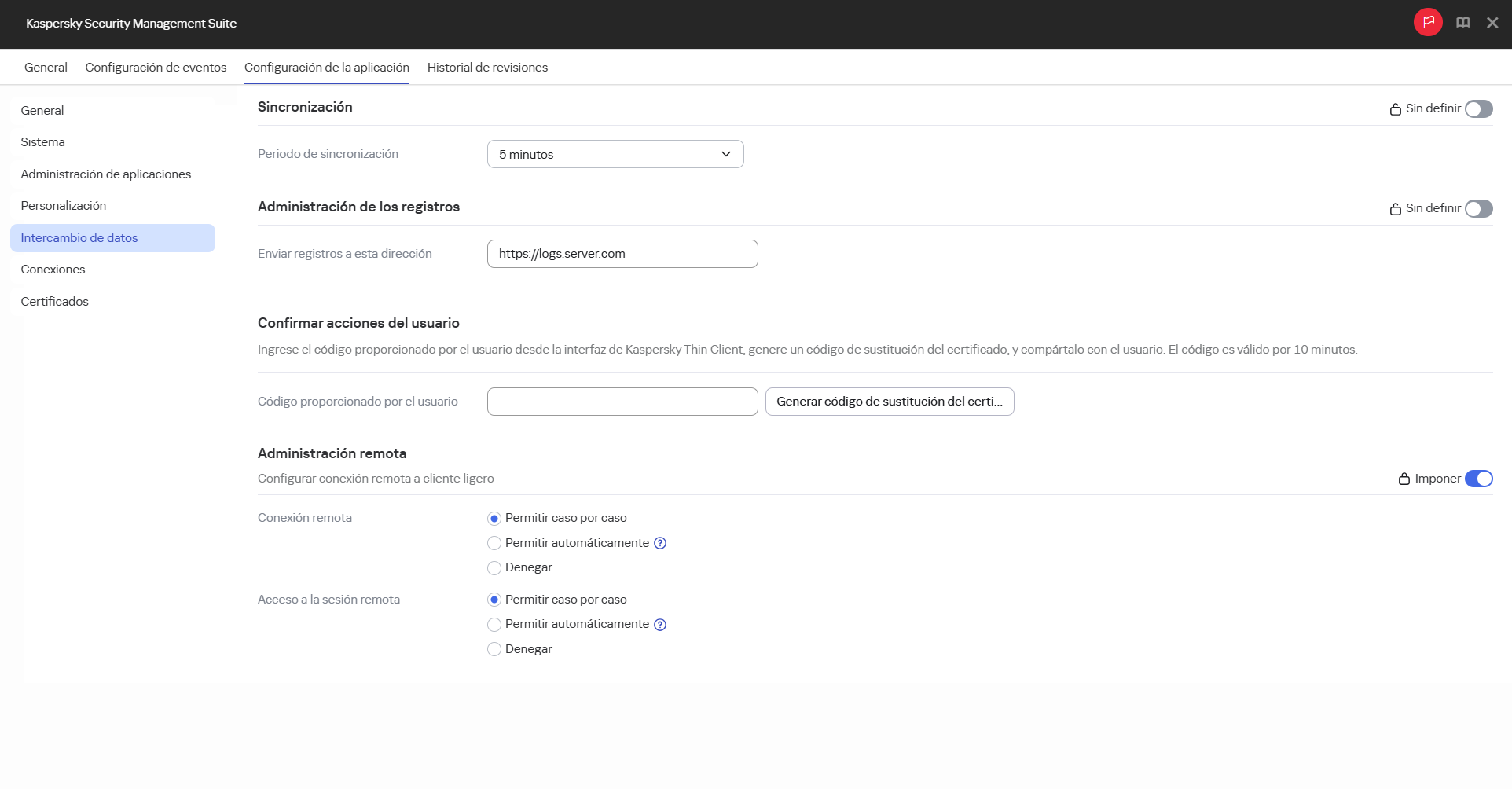Select Certificados in the sidebar
The image size is (1512, 789).
point(54,301)
